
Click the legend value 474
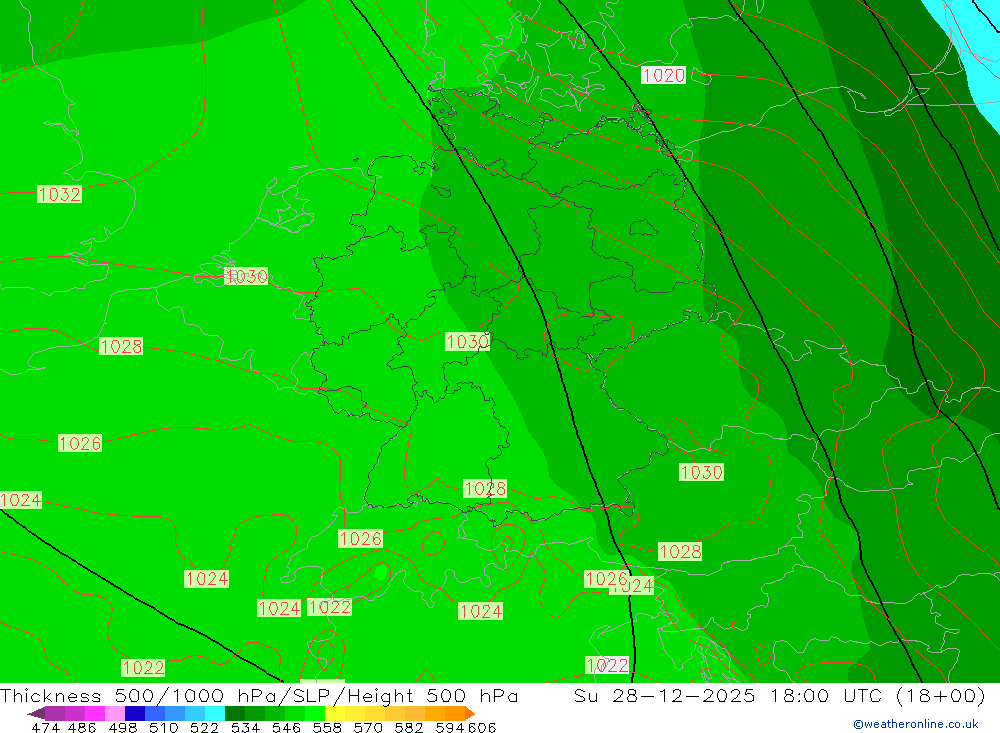(45, 728)
